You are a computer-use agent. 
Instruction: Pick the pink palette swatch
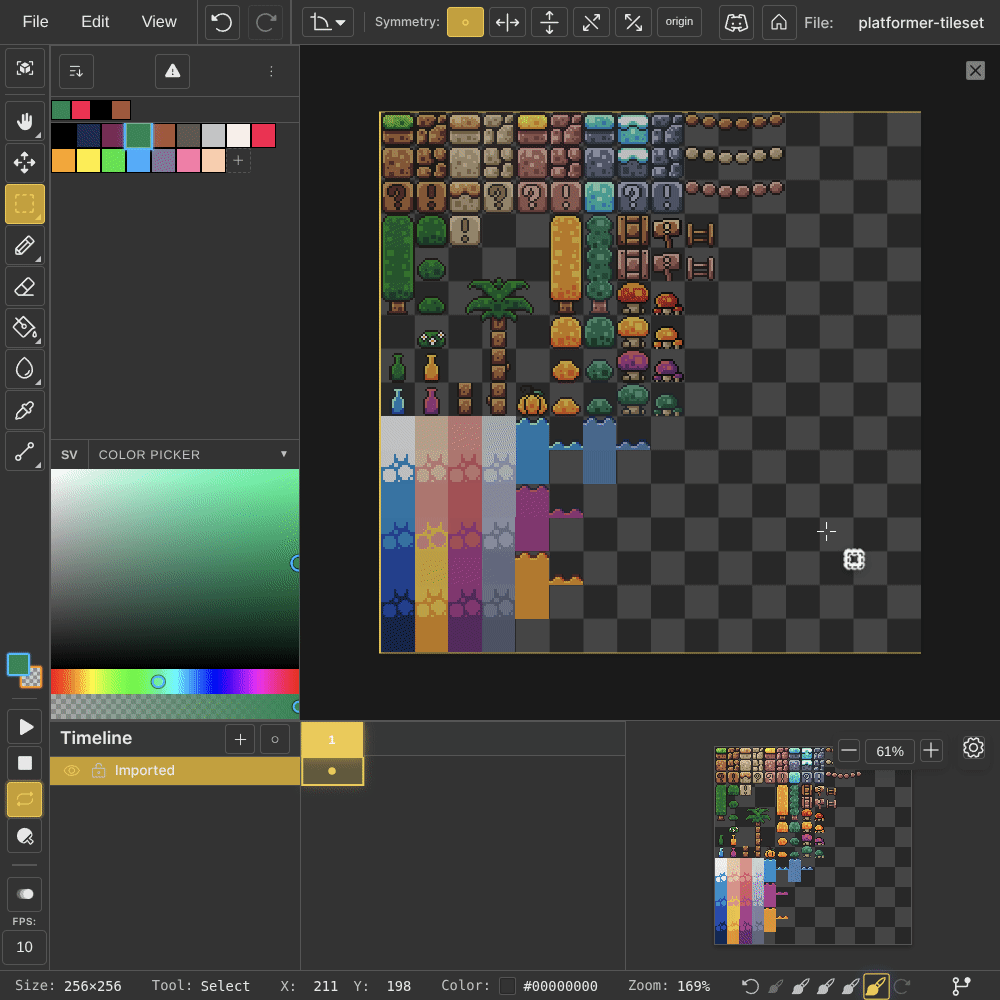point(188,160)
